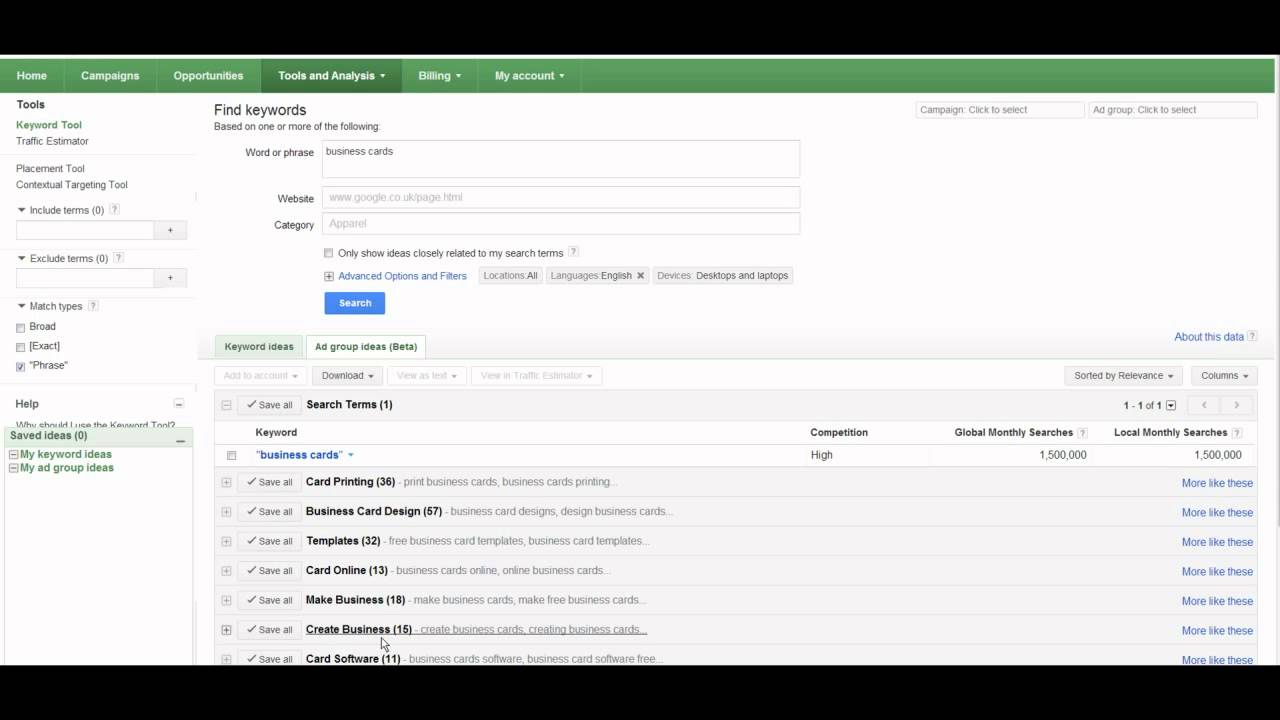Screen dimensions: 1280x720
Task: Go to the Opportunities tab
Action: pos(208,76)
